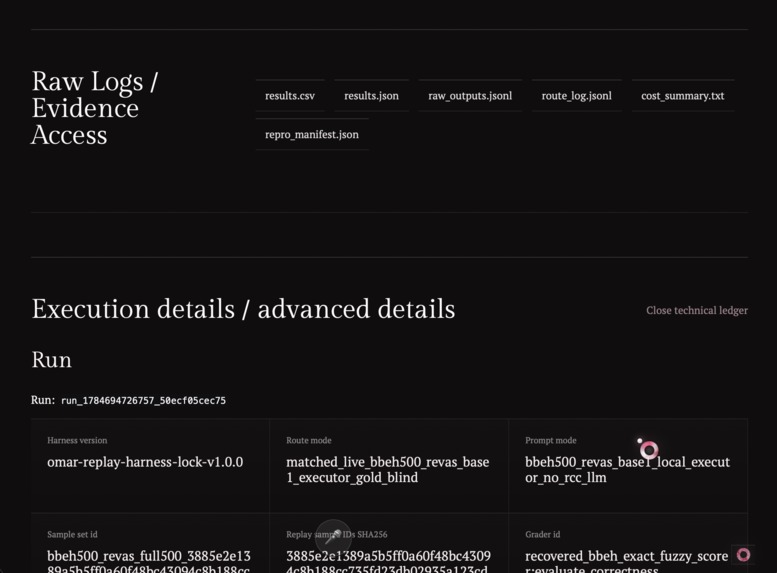Select run id run_1784694726757_50ecf05cec75
Screen dimensions: 777x573
coord(143,401)
